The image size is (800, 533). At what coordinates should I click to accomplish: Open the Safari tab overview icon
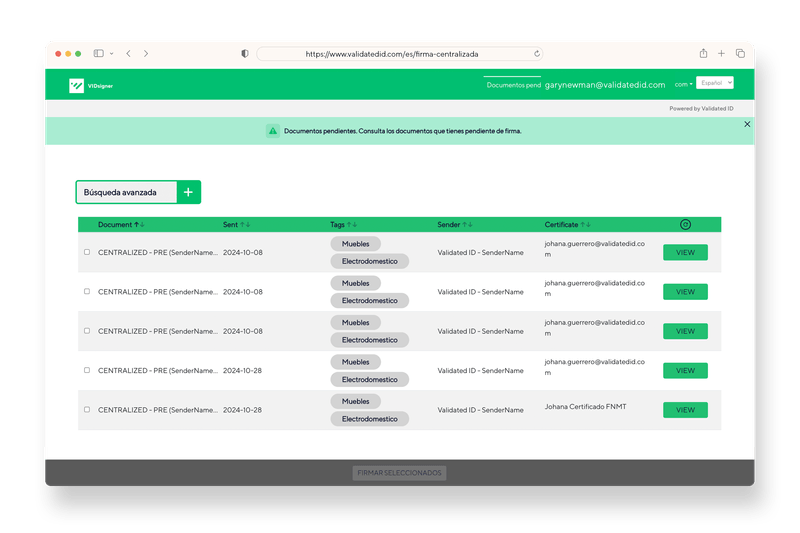[740, 53]
